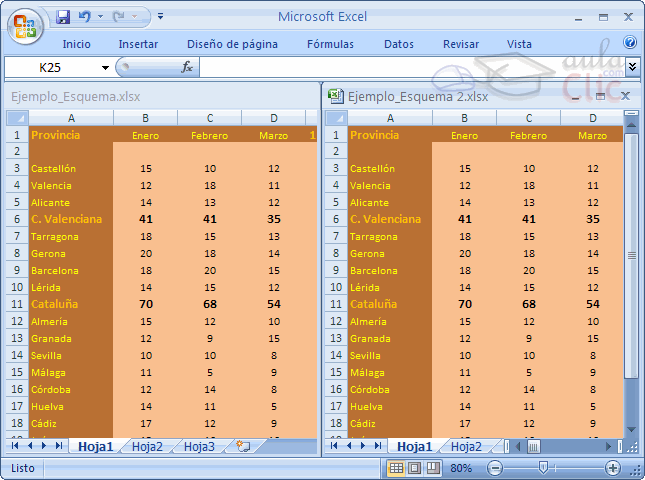
Task: Open the Name Box dropdown arrow
Action: click(x=105, y=67)
